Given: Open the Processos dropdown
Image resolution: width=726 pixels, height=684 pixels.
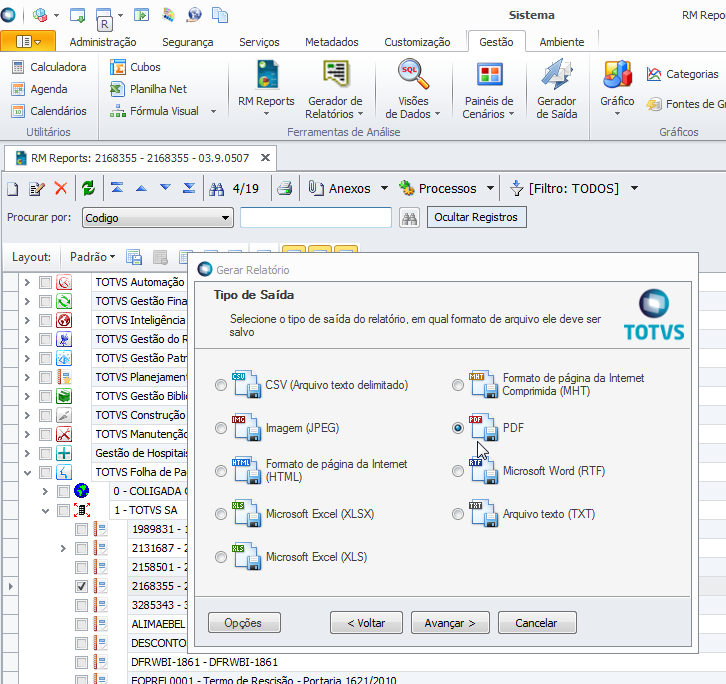Looking at the screenshot, I should pyautogui.click(x=490, y=188).
